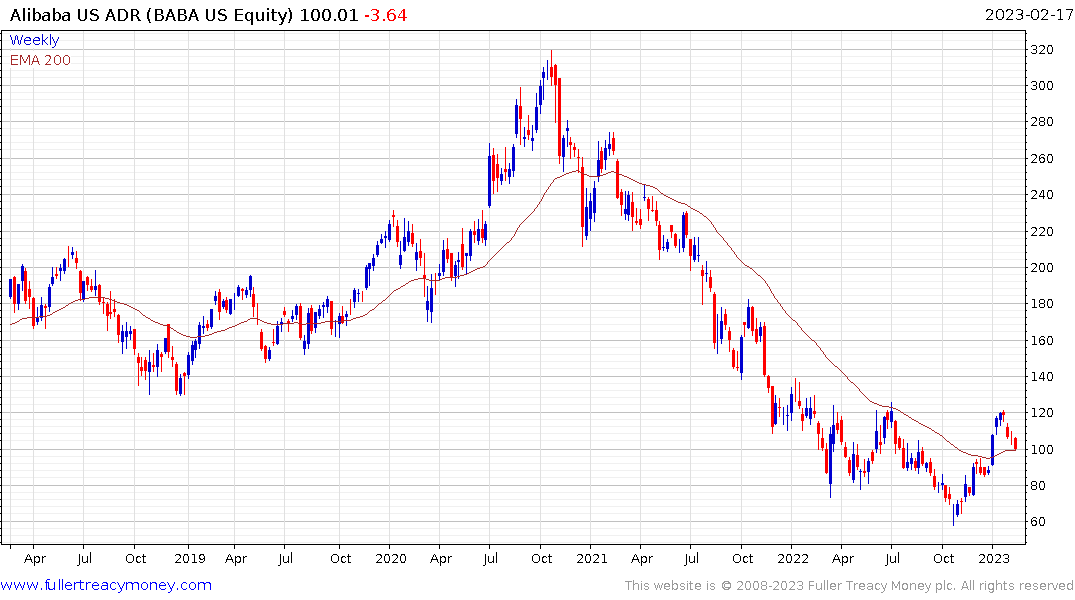Click the 200 price axis label
Image resolution: width=1075 pixels, height=600 pixels.
tap(1042, 267)
